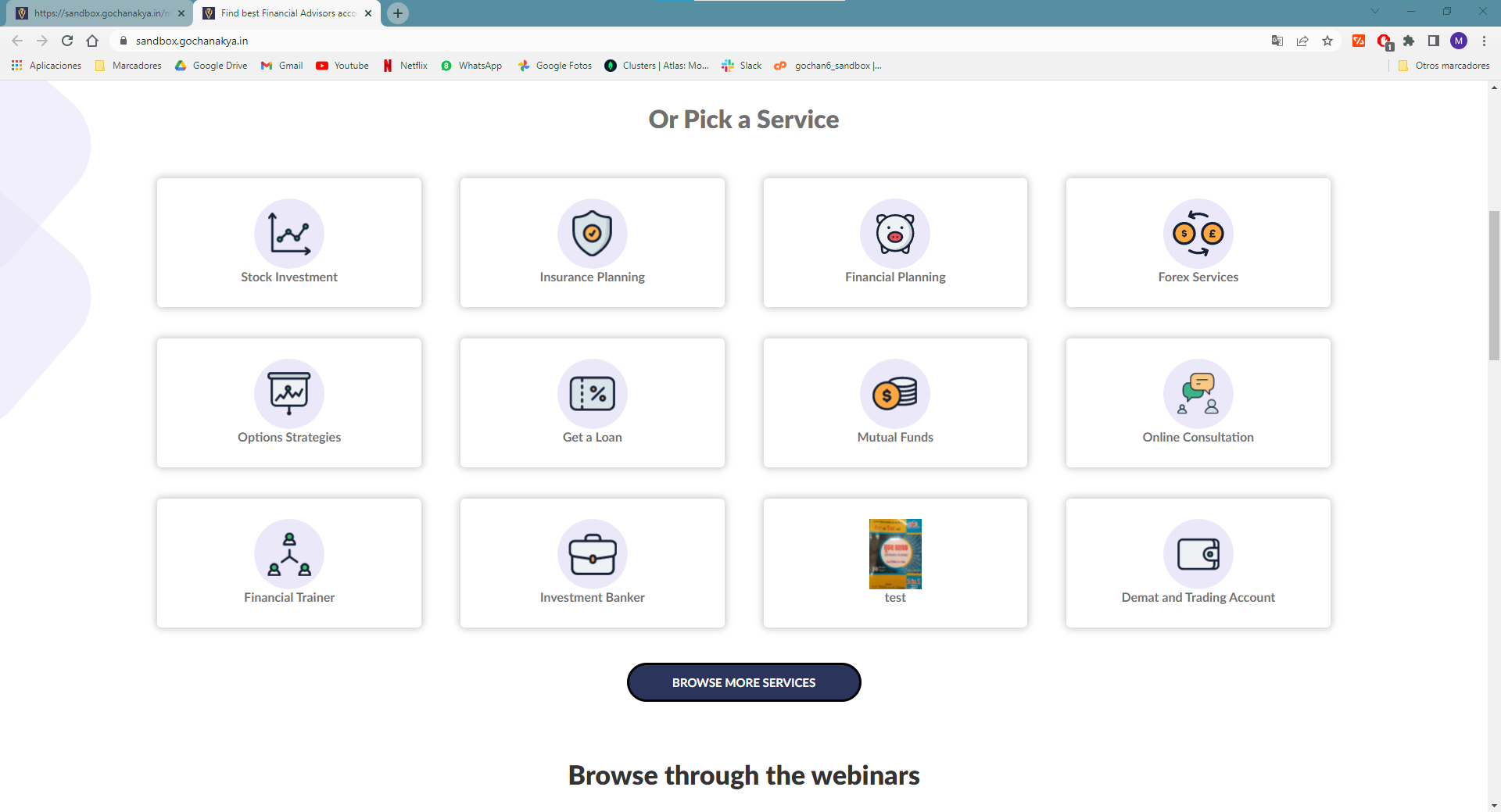Open a new browser tab
Viewport: 1501px width, 812px height.
(x=398, y=13)
